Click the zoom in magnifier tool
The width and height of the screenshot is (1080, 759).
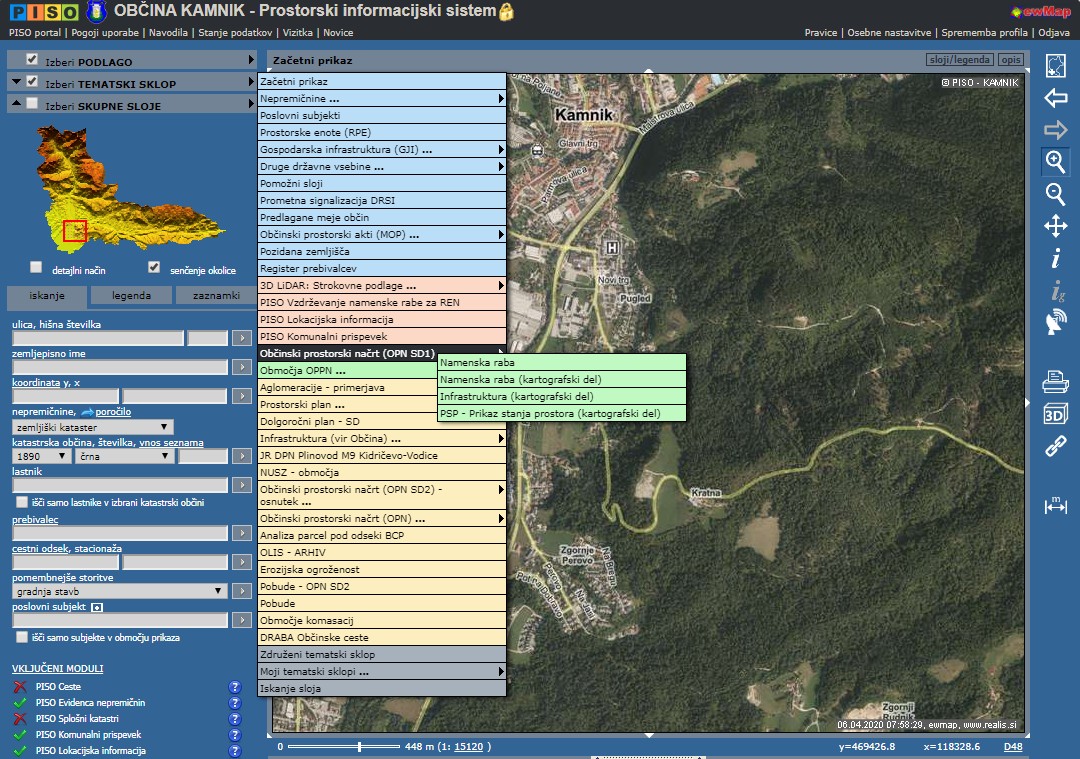[1055, 162]
